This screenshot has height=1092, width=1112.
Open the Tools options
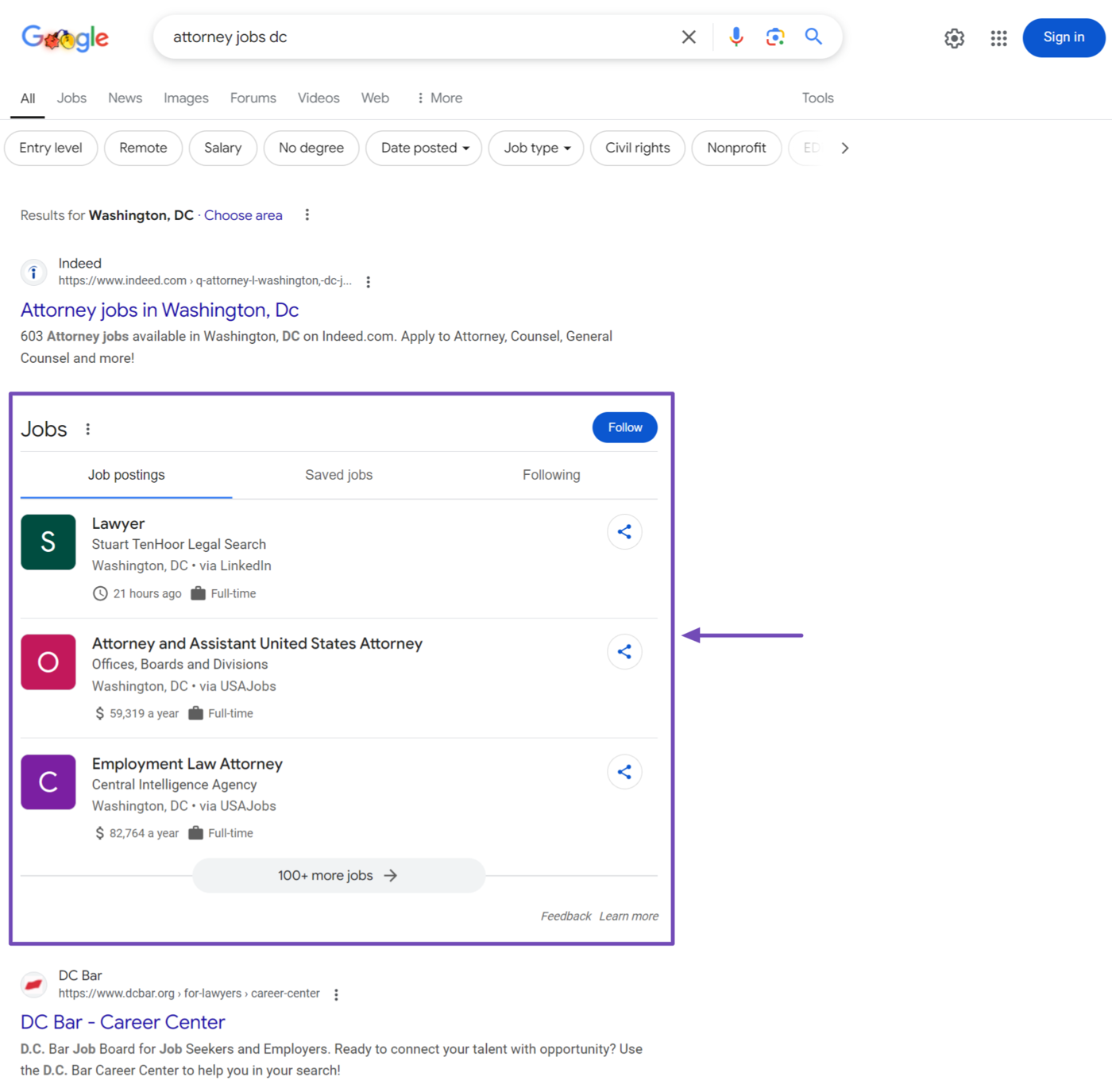click(x=817, y=98)
